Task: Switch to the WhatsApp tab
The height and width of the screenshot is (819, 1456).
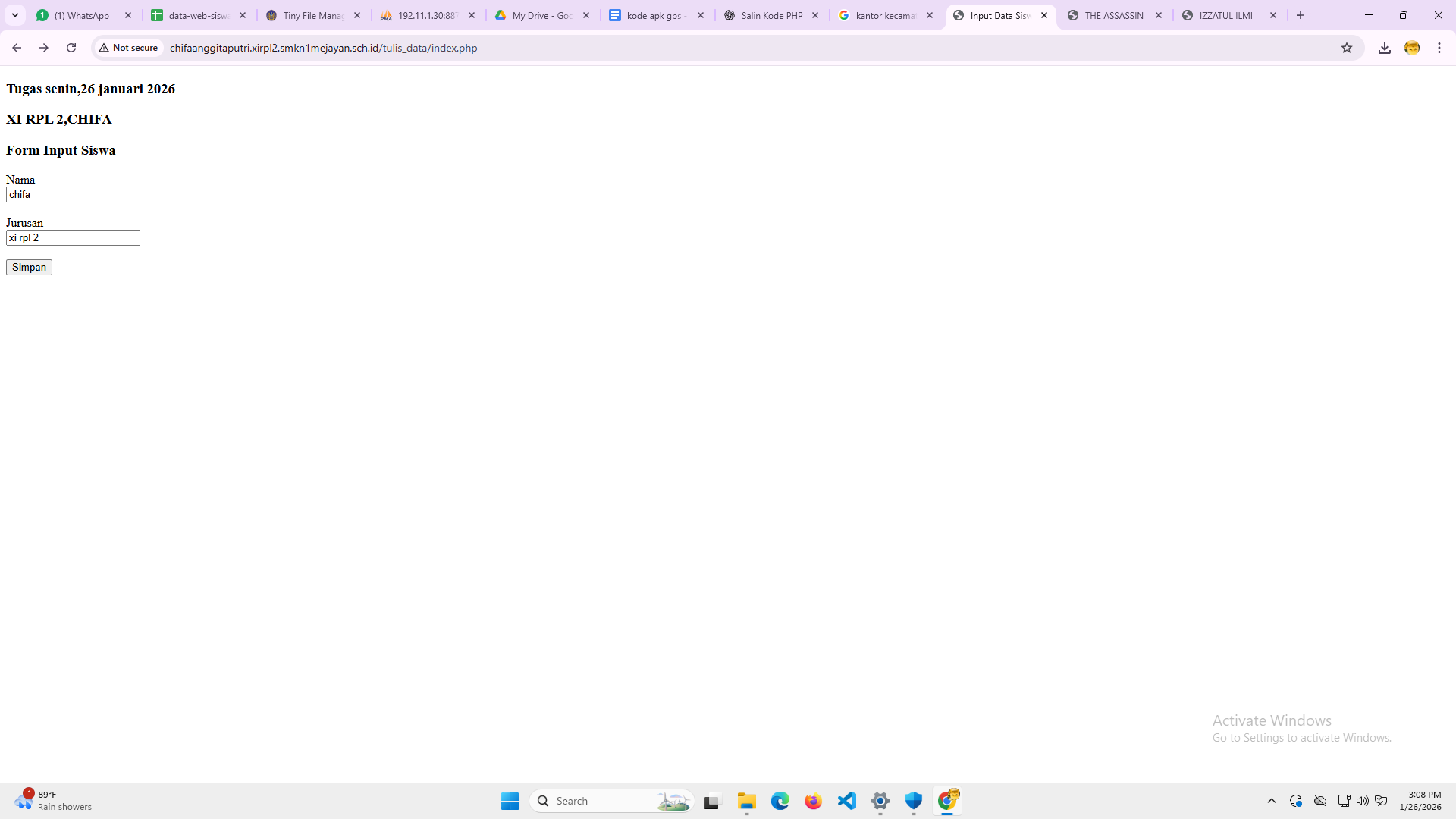Action: tap(82, 15)
